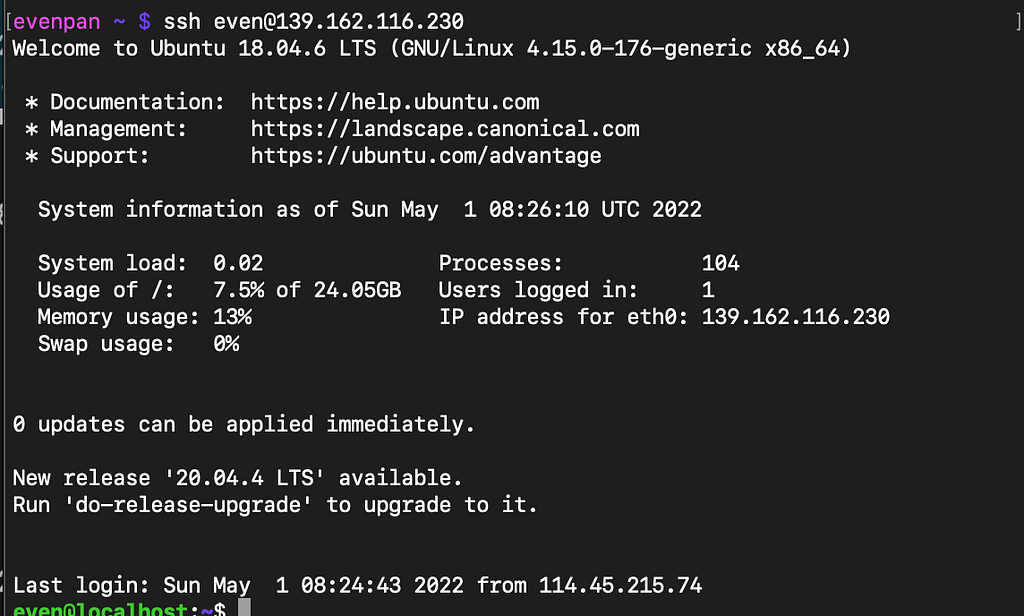Image resolution: width=1024 pixels, height=616 pixels.
Task: Click the eth0 IP address 139.162.116.230
Action: click(795, 317)
